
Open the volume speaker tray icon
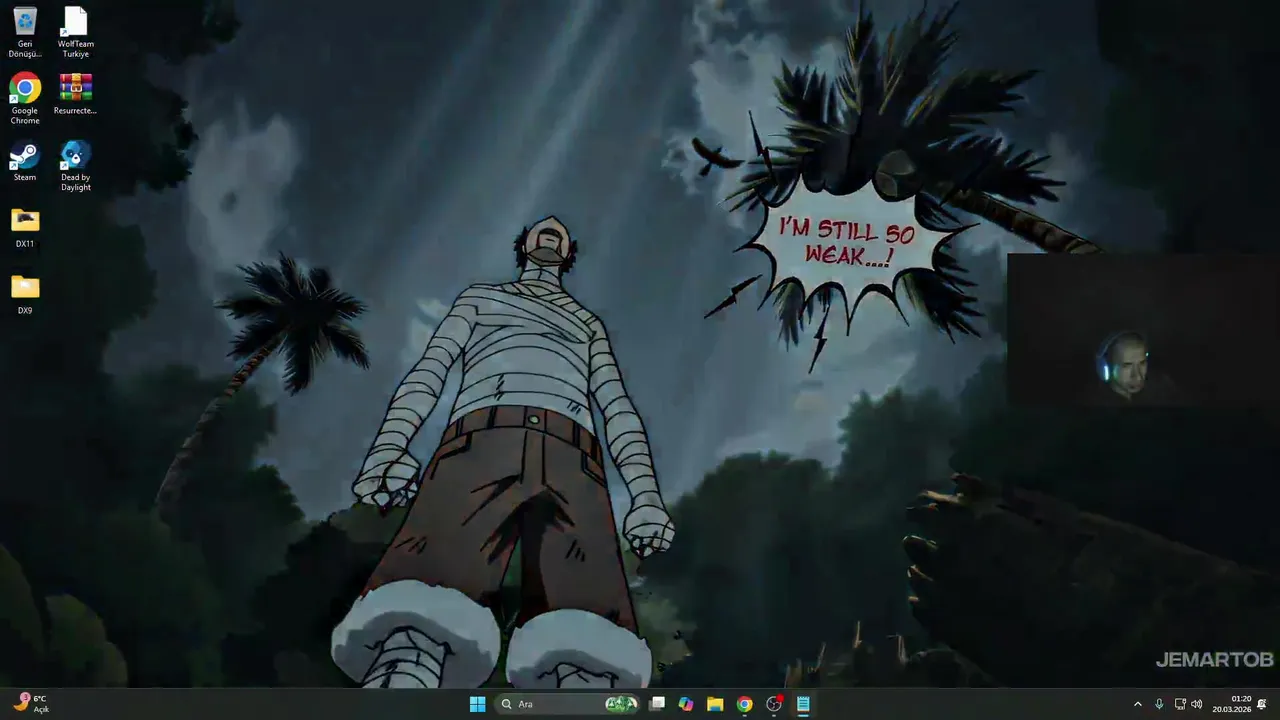coord(1197,704)
